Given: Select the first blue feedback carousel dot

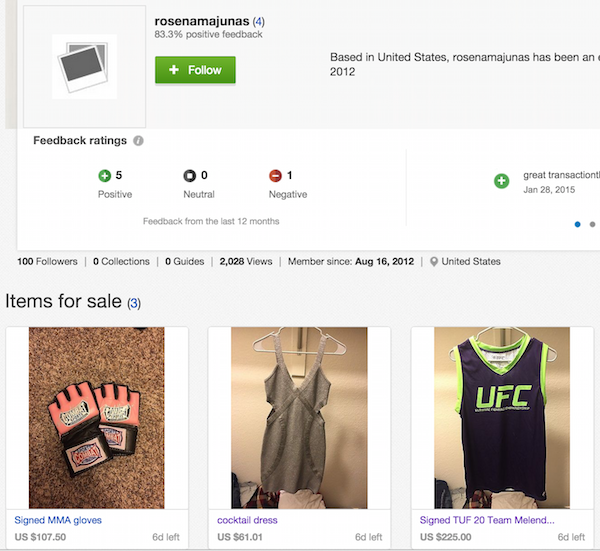Looking at the screenshot, I should pyautogui.click(x=578, y=224).
